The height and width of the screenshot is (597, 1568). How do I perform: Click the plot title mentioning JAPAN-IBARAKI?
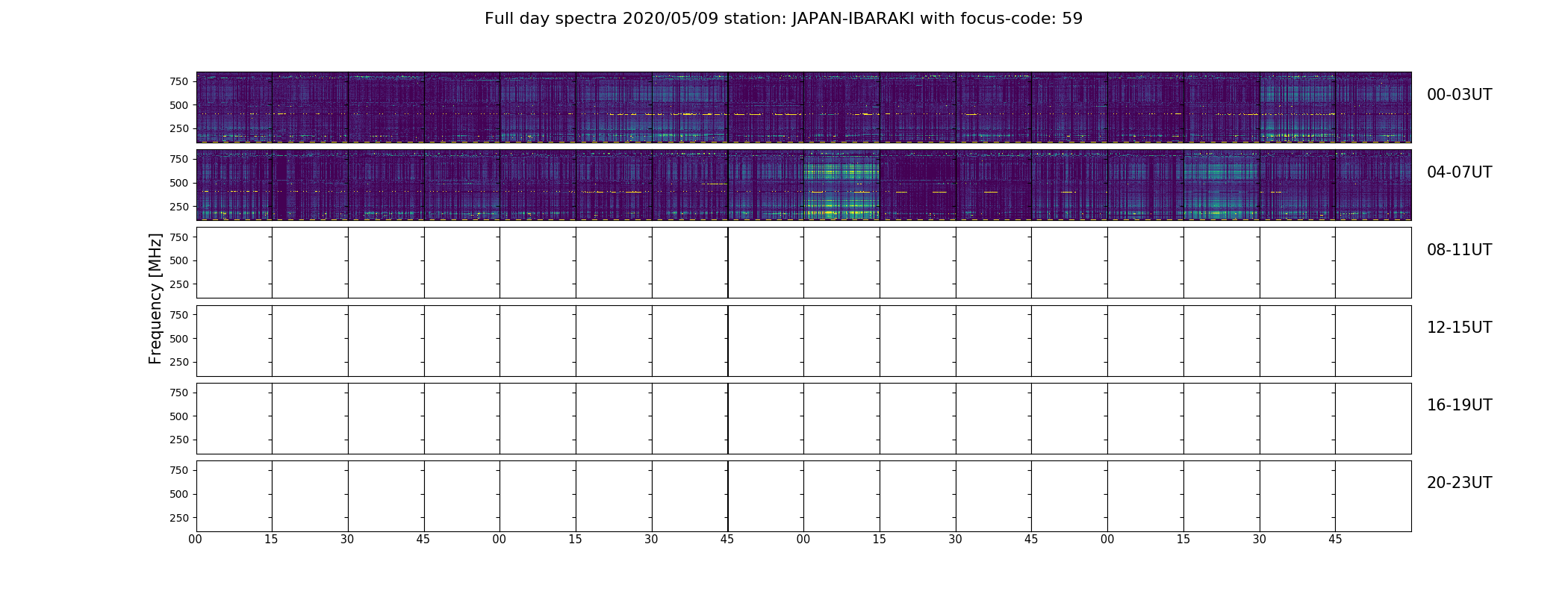783,19
